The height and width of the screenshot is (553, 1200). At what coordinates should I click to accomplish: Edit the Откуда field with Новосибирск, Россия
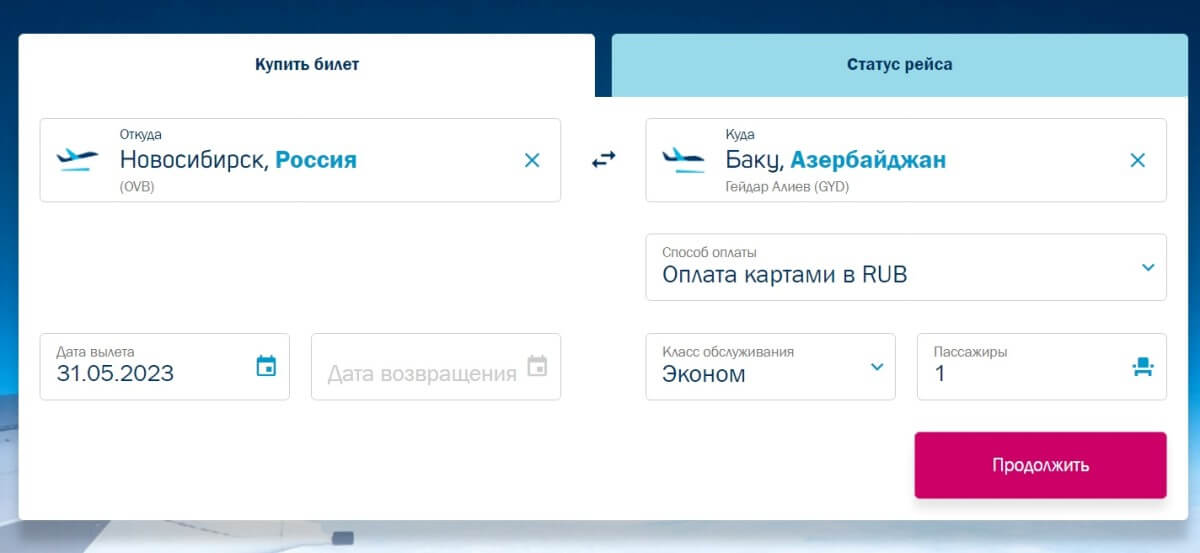pos(300,160)
